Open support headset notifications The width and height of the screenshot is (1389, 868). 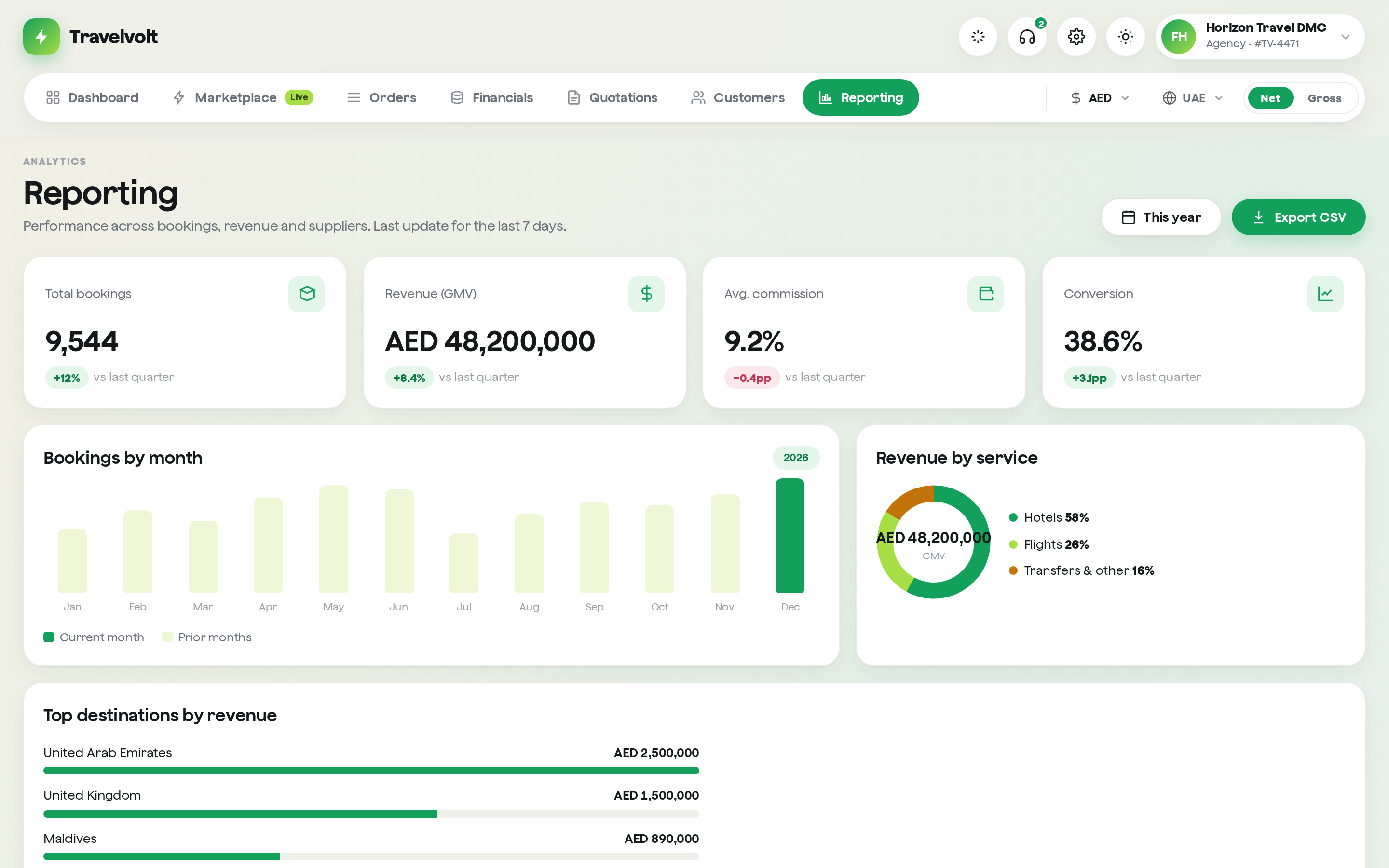(1027, 37)
